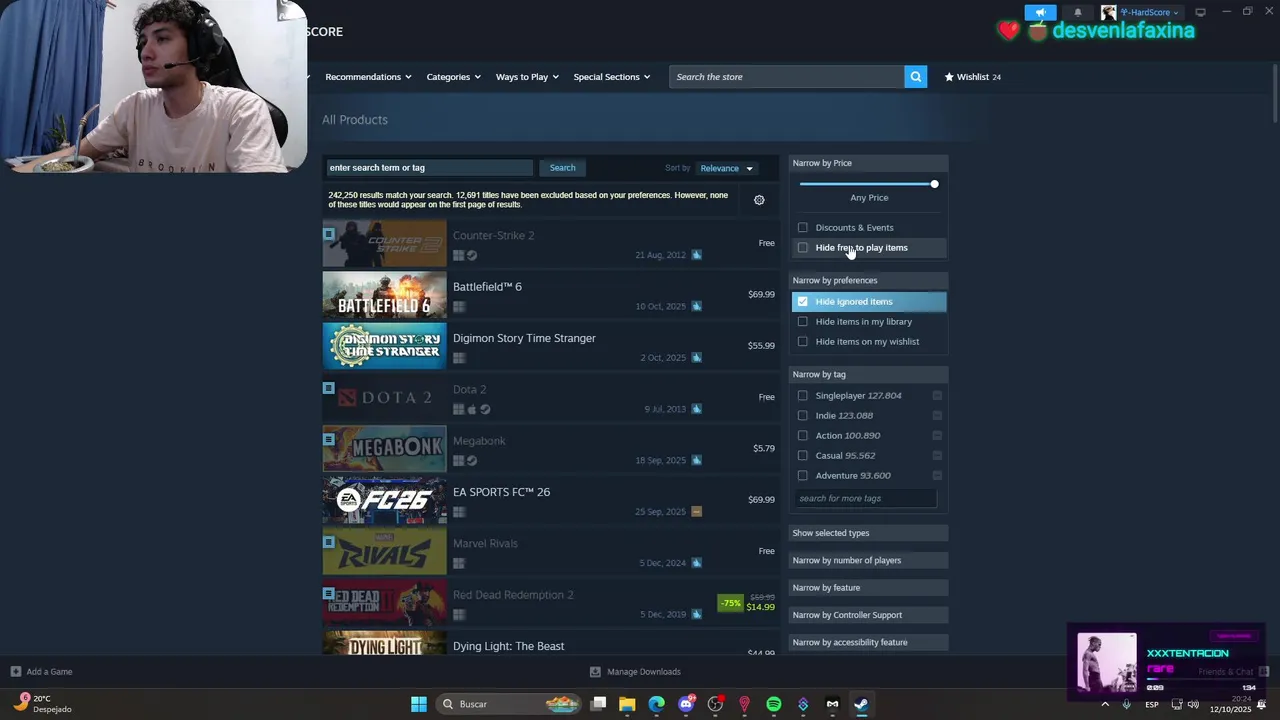Click the ignored flag on Counter-Strike 2
The width and height of the screenshot is (1280, 720).
point(328,234)
